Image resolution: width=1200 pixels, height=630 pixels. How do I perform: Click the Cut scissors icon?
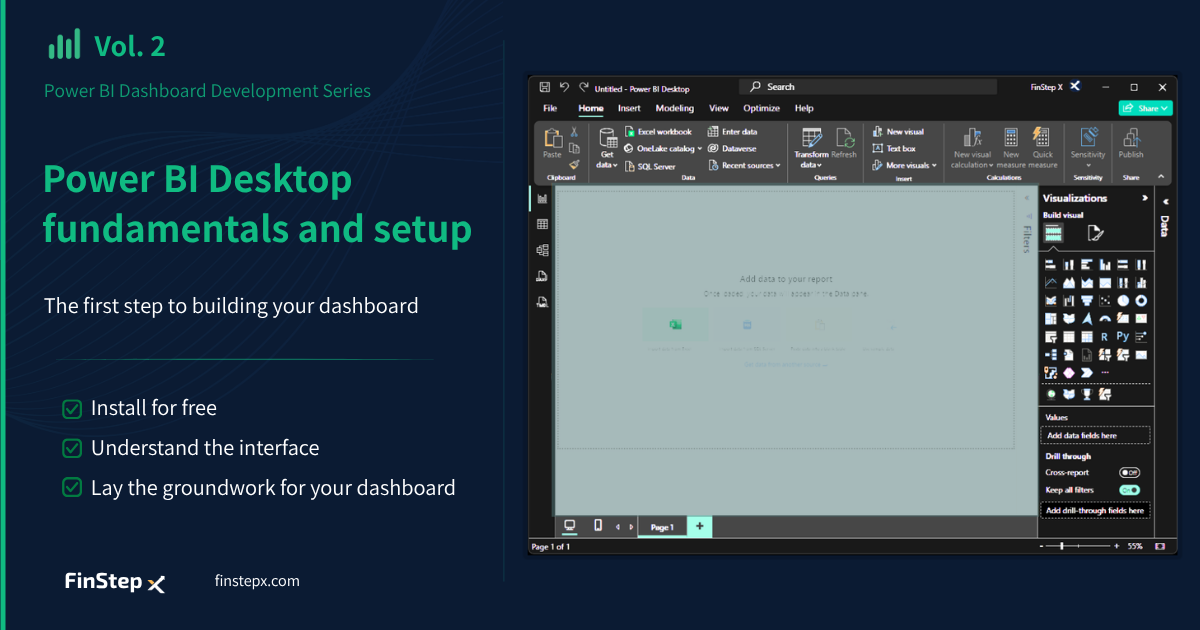[x=574, y=132]
